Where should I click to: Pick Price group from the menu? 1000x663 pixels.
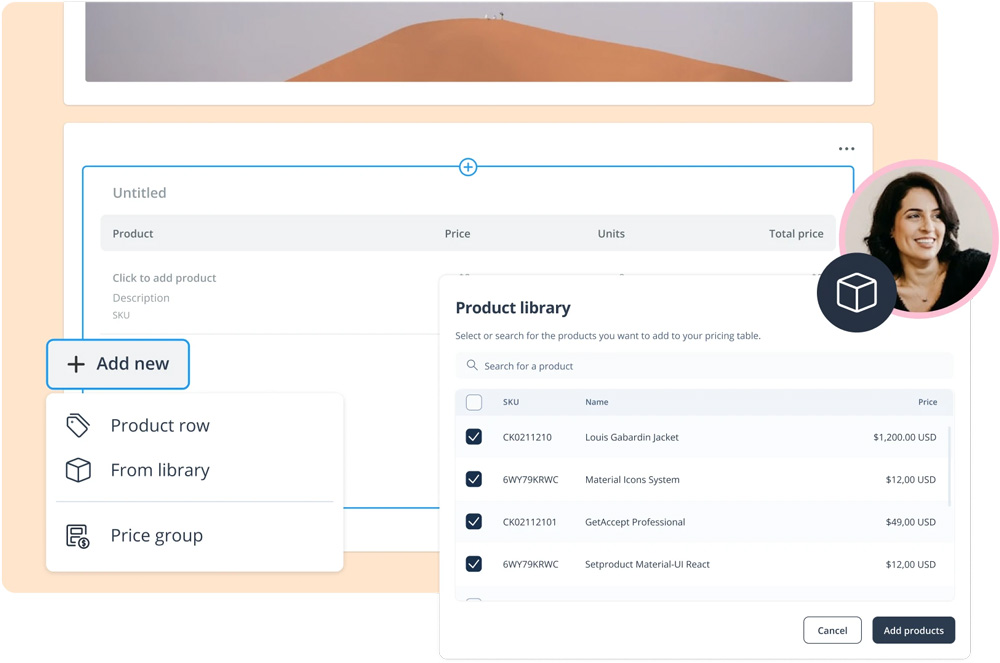(x=157, y=536)
